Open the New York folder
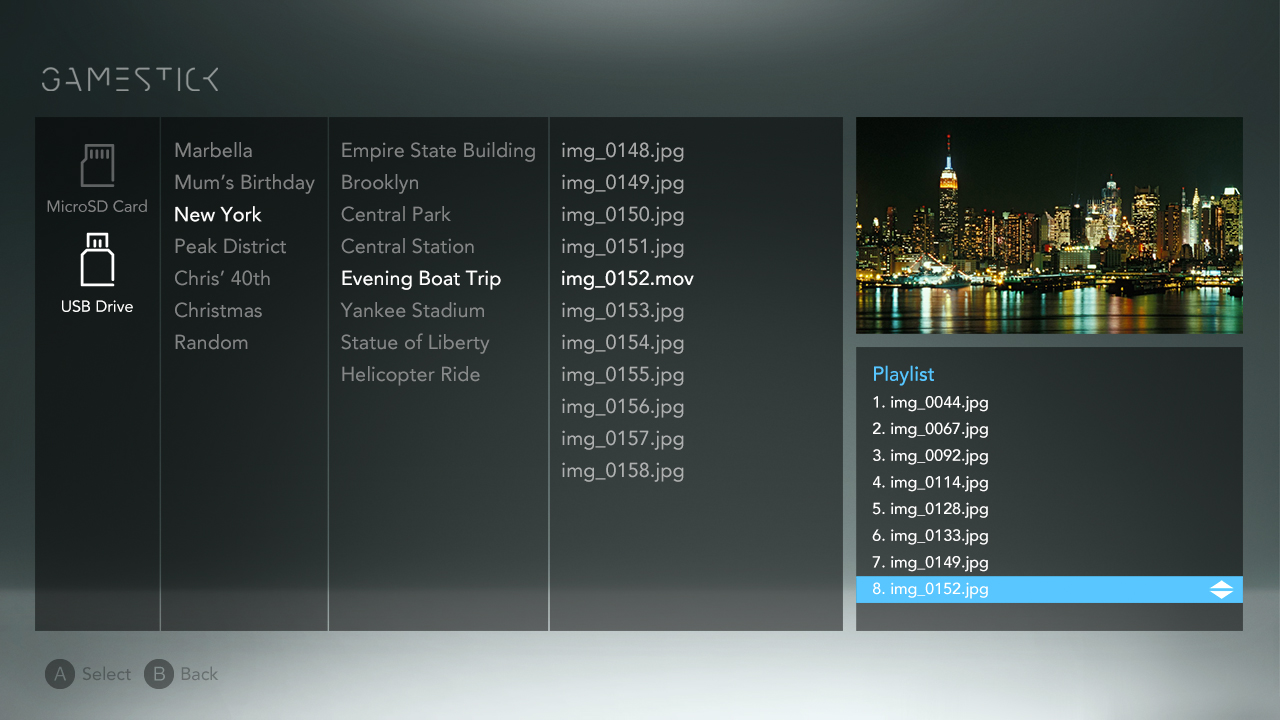This screenshot has height=720, width=1280. (x=217, y=215)
